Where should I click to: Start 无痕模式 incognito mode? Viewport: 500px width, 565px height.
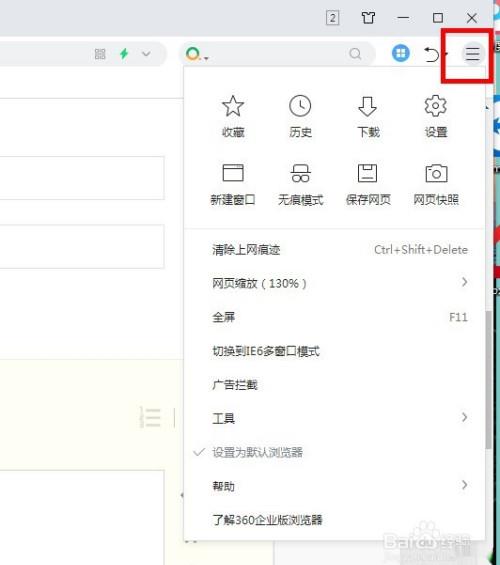click(300, 184)
